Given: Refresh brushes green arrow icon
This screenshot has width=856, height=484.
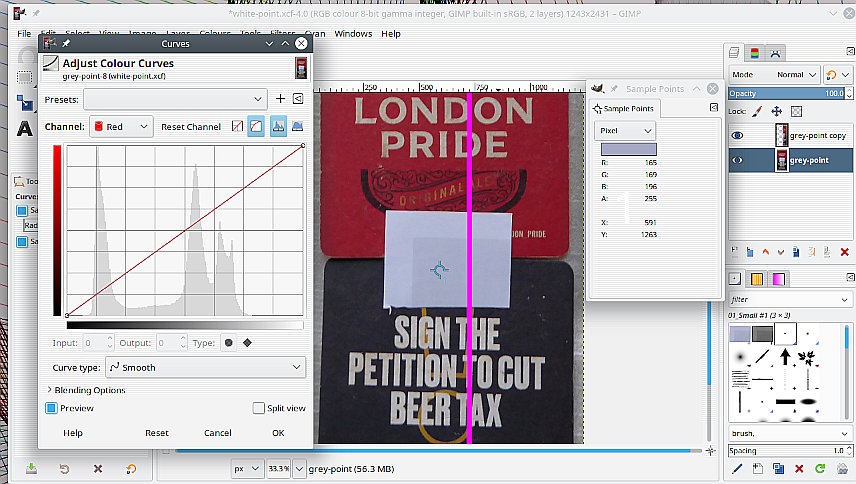Looking at the screenshot, I should coord(820,468).
